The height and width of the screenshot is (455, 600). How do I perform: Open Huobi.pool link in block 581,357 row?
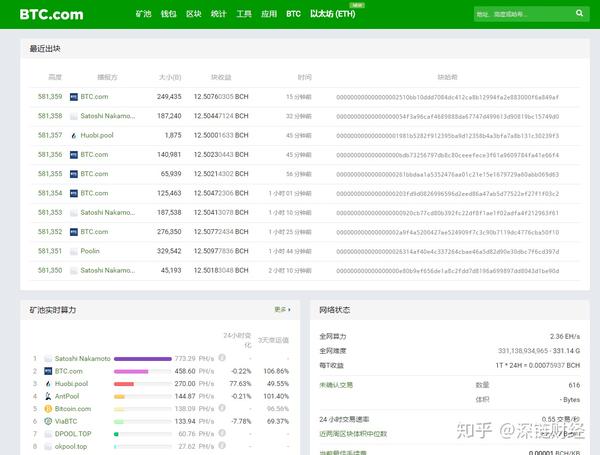tap(97, 135)
